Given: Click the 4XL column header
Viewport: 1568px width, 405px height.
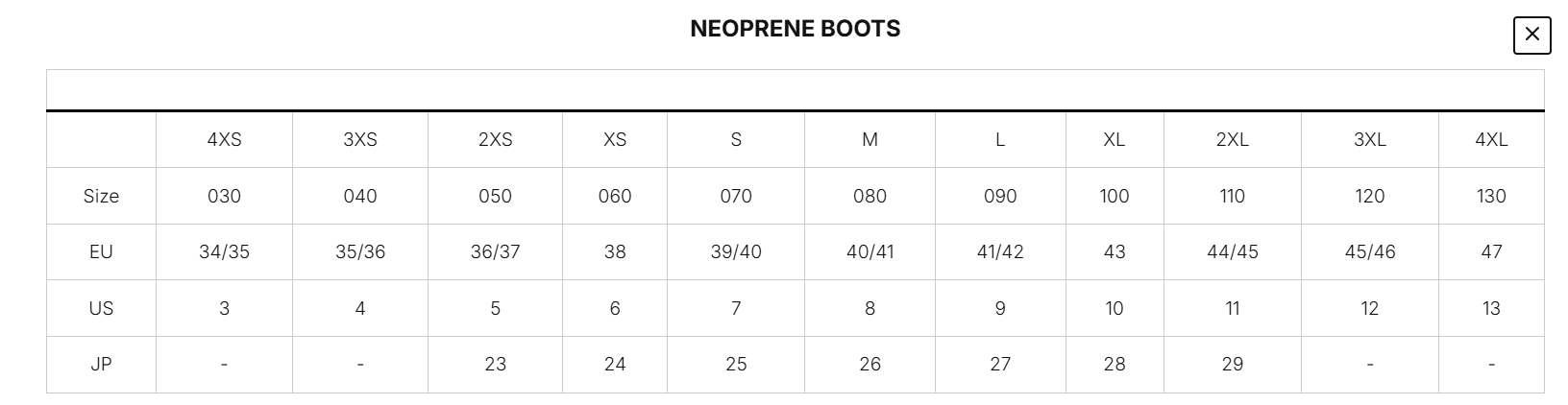Looking at the screenshot, I should click(1491, 140).
